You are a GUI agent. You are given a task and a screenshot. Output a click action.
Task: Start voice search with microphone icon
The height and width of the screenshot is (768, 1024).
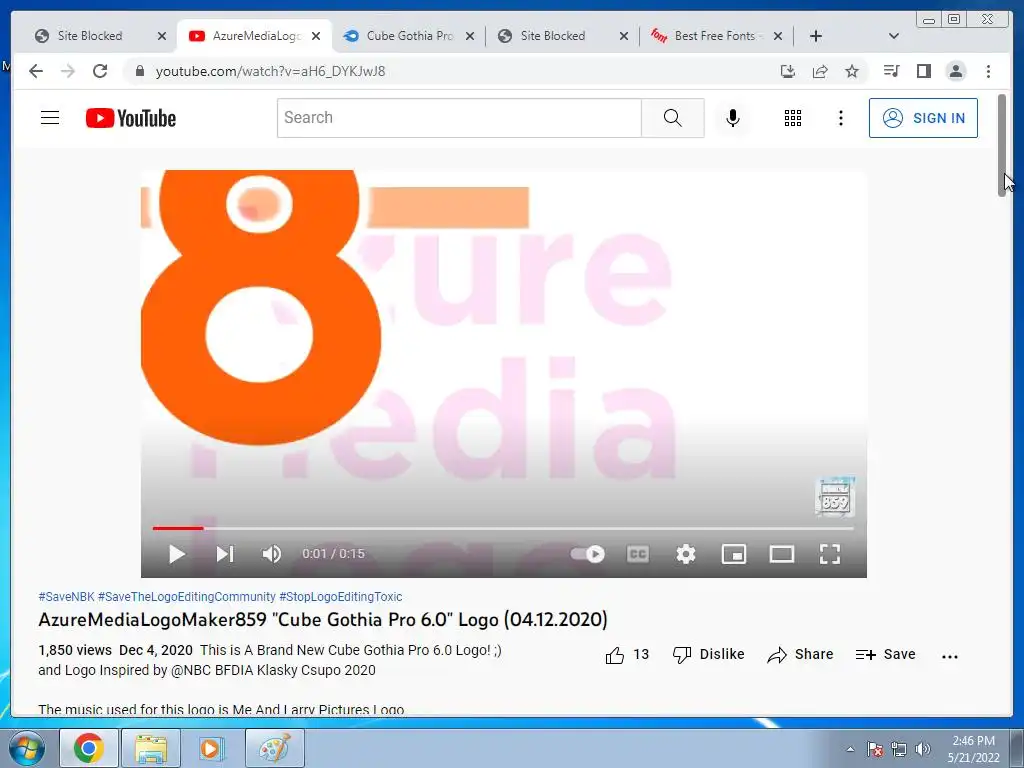pyautogui.click(x=733, y=118)
